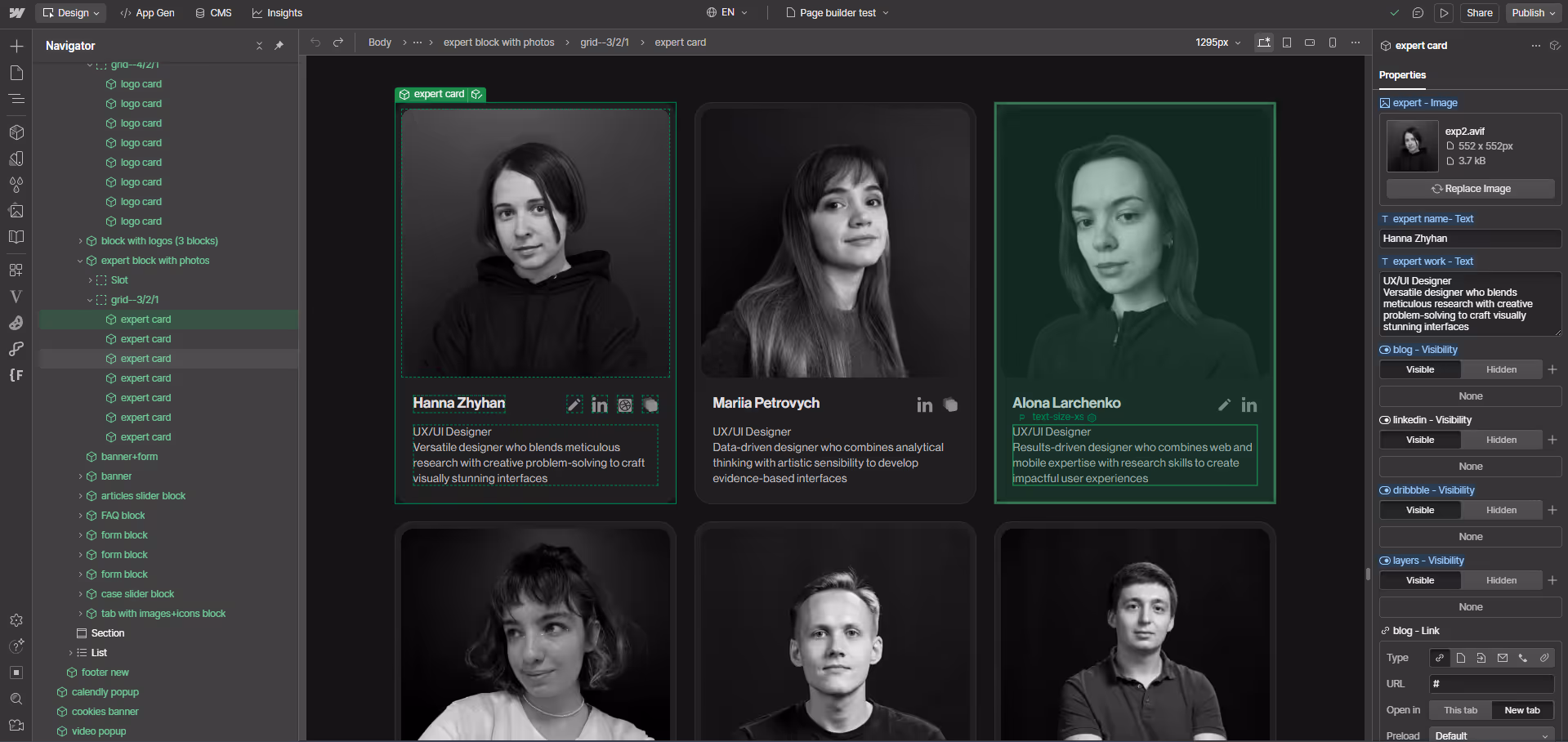Select expert block with photos breadcrumb
Viewport: 1568px width, 742px height.
click(x=498, y=42)
